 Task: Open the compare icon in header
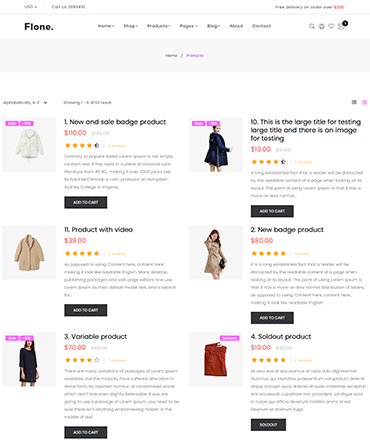point(321,26)
